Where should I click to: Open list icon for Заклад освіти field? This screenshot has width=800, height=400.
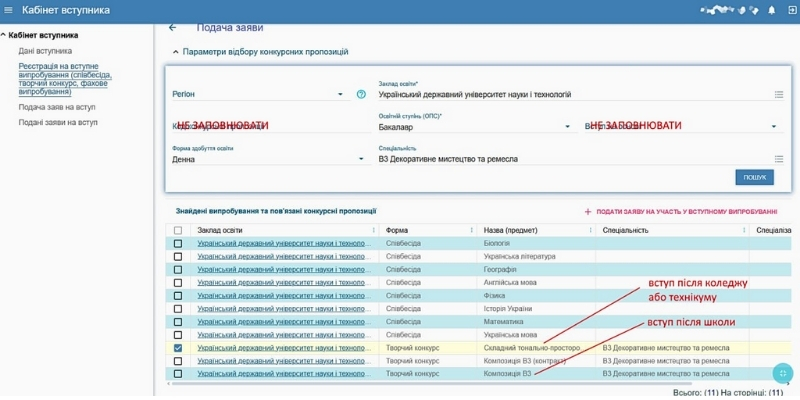click(778, 94)
